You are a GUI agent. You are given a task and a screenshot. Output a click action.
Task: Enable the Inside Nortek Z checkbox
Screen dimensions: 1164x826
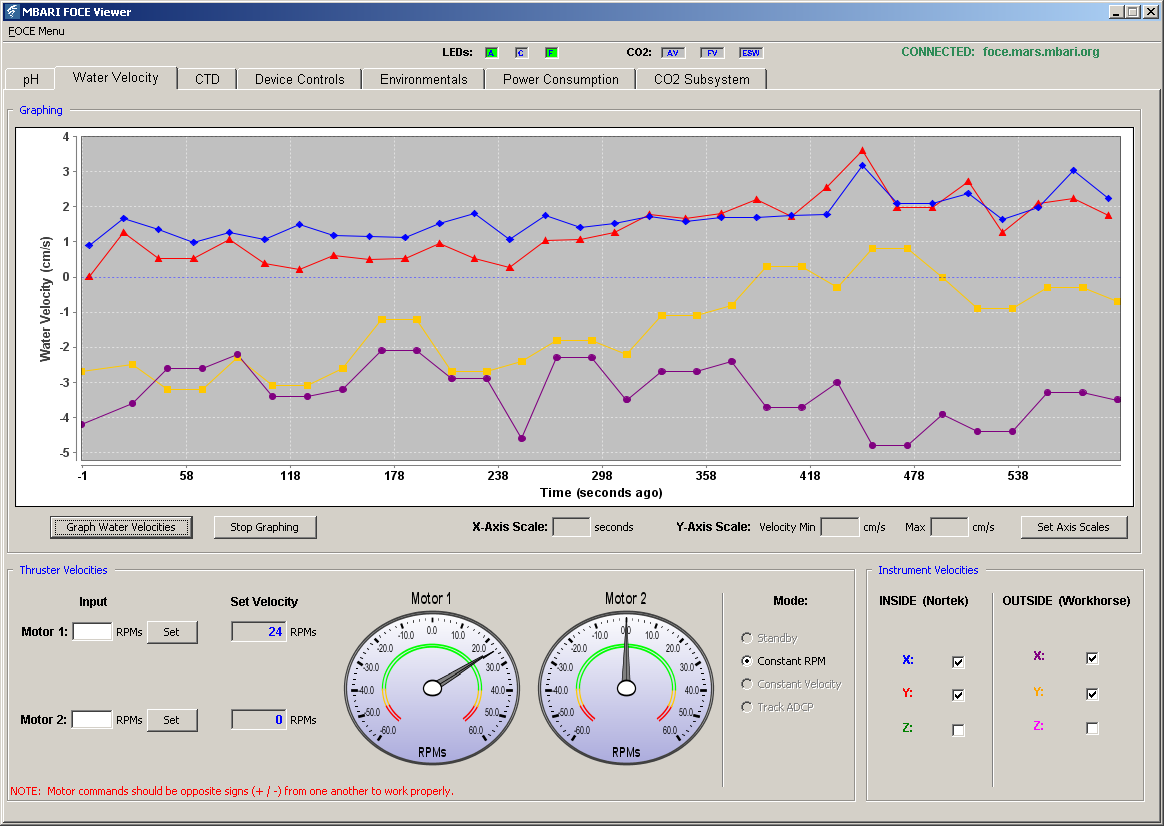point(958,730)
